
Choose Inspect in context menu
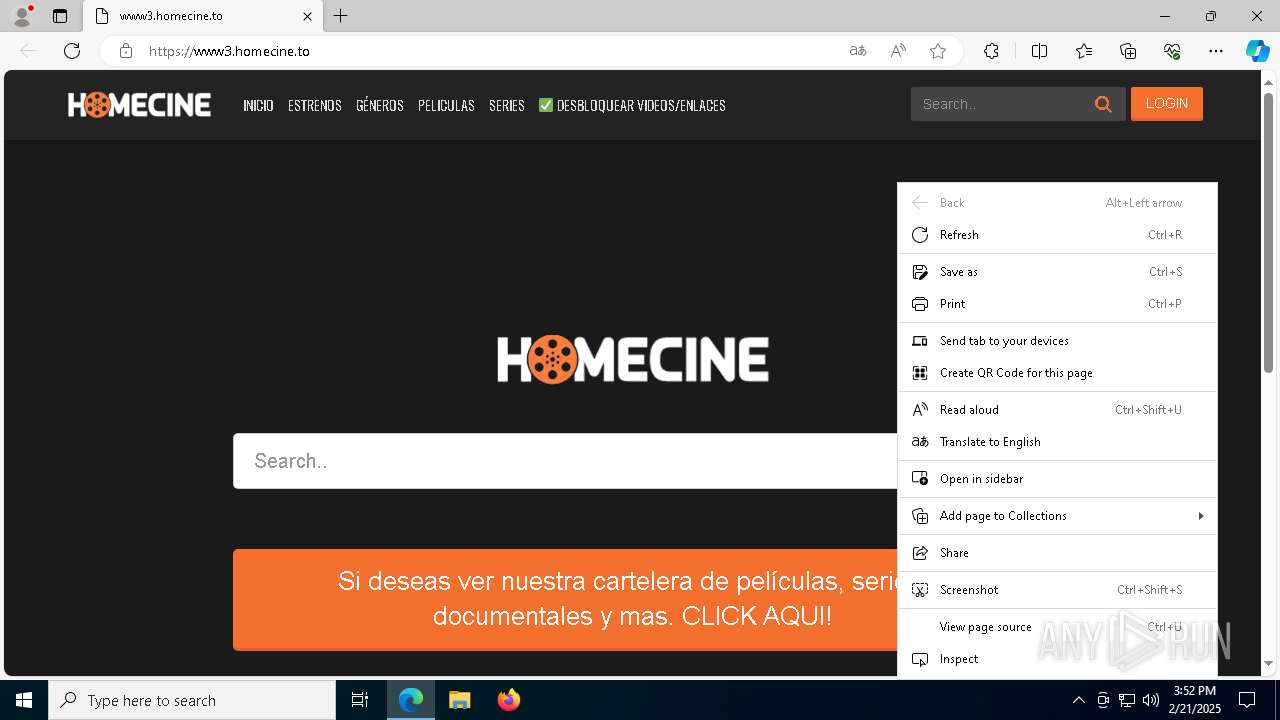(1057, 659)
